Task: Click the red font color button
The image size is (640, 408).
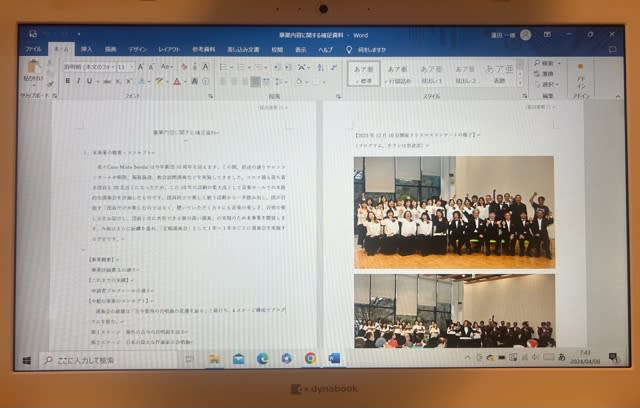Action: tap(177, 81)
